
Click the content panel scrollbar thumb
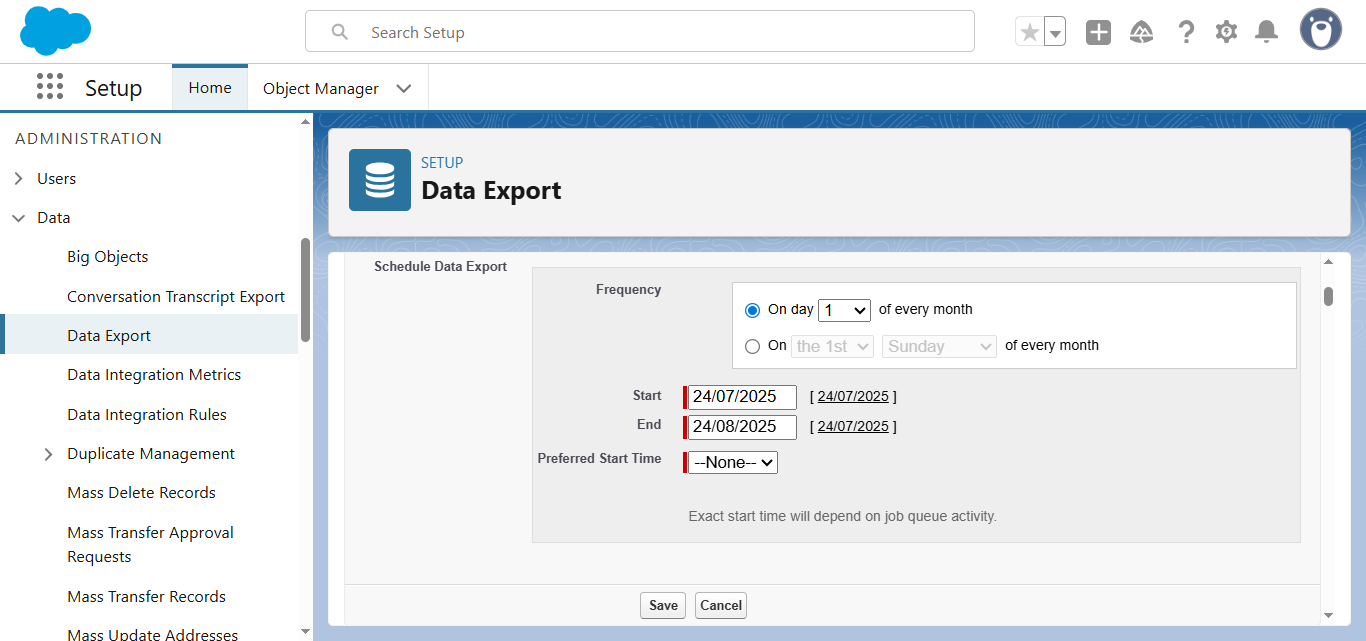(1329, 296)
